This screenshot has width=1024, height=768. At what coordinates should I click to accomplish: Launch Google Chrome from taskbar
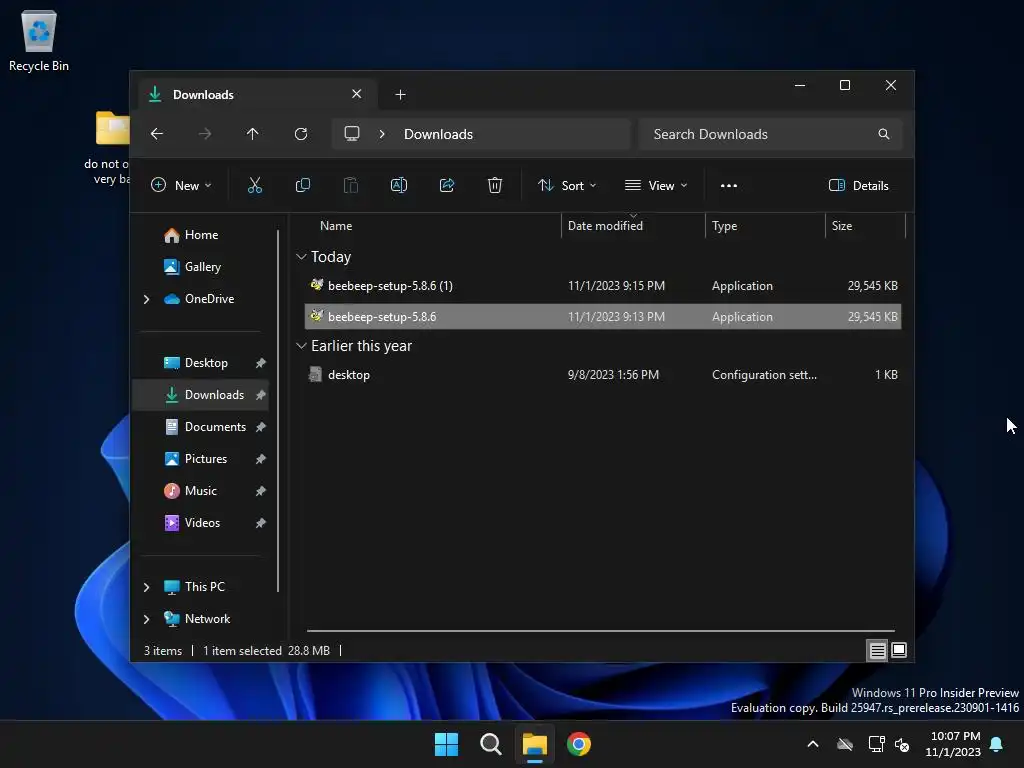579,744
